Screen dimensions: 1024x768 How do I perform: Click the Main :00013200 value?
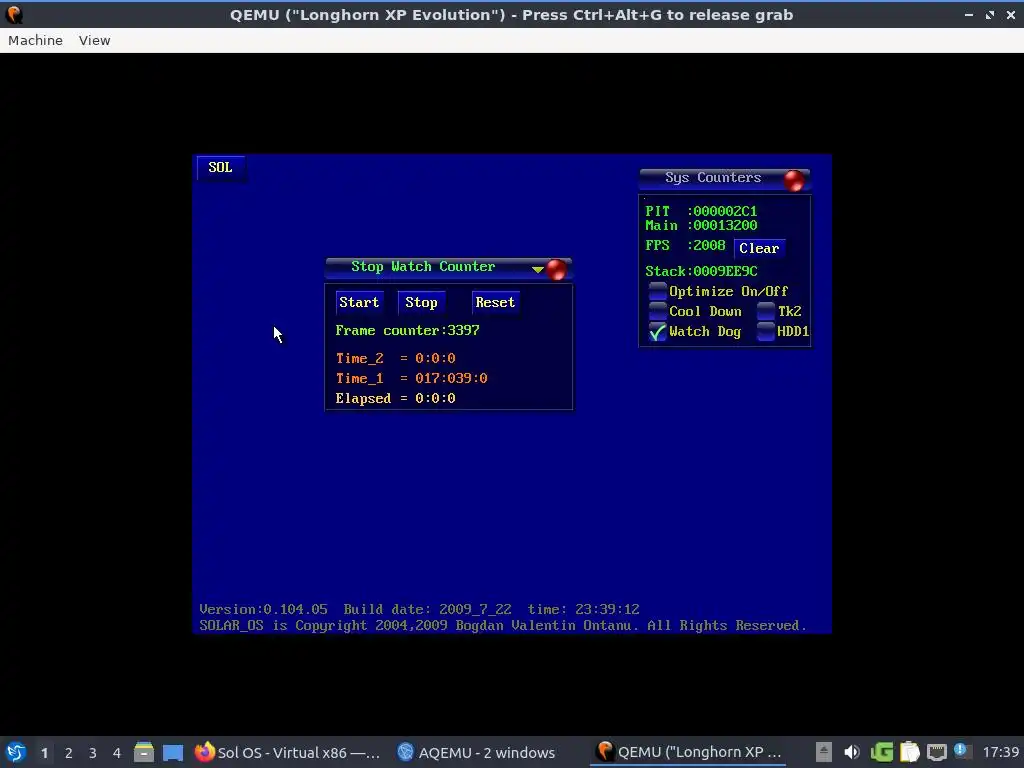tap(701, 225)
